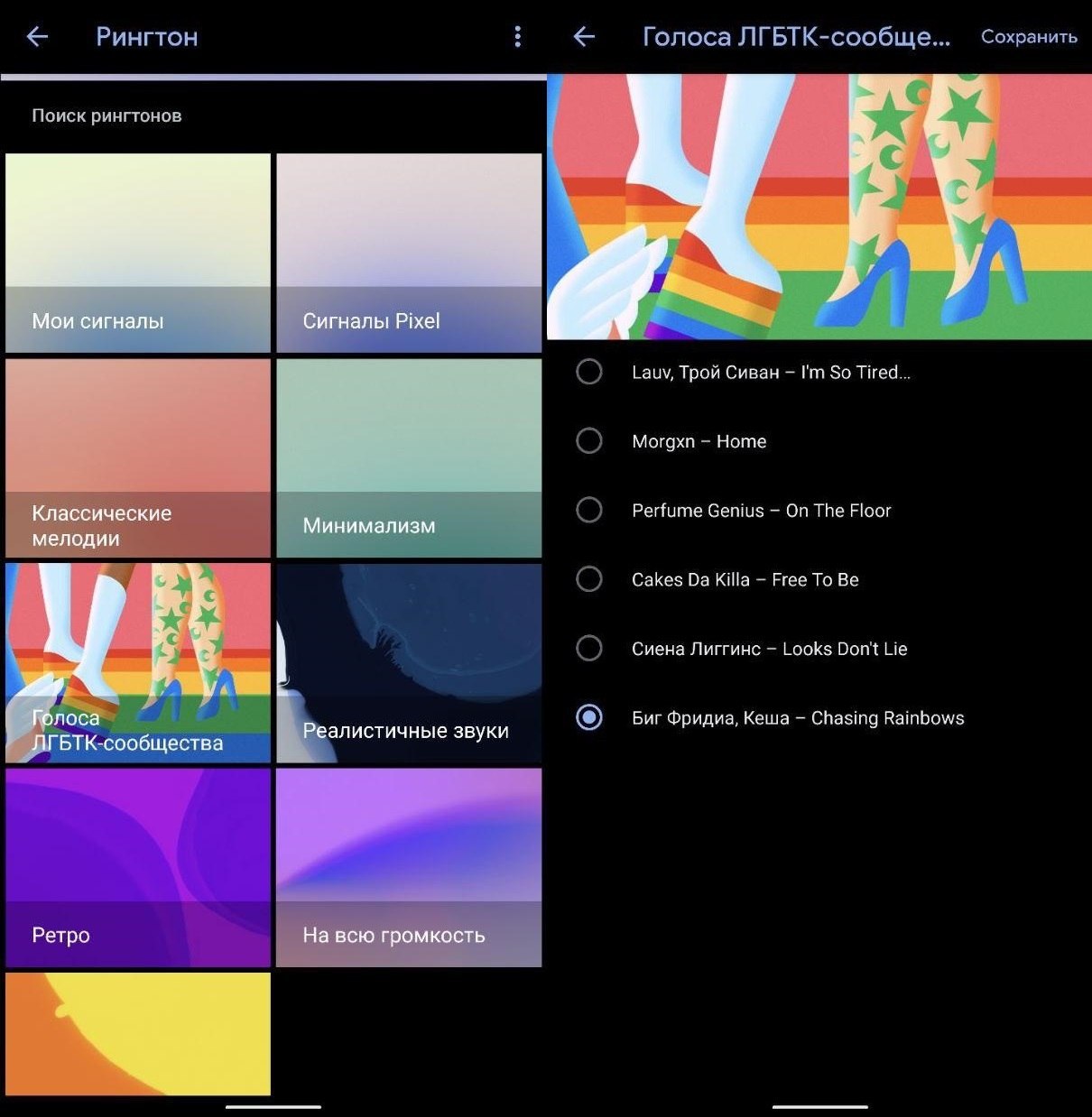The width and height of the screenshot is (1092, 1117).
Task: Tap the rainbow header illustration banner
Action: pos(819,207)
